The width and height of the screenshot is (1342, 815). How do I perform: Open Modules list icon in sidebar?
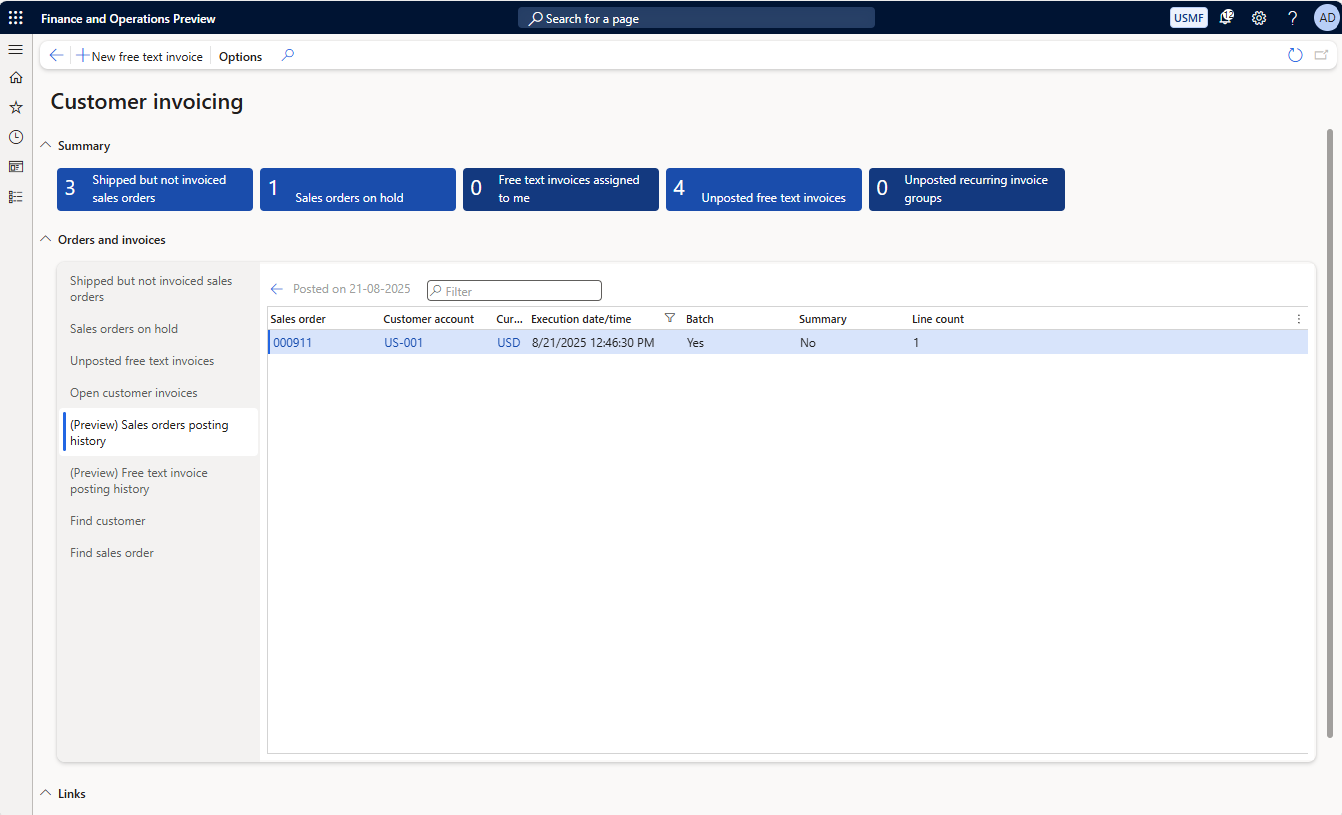16,197
